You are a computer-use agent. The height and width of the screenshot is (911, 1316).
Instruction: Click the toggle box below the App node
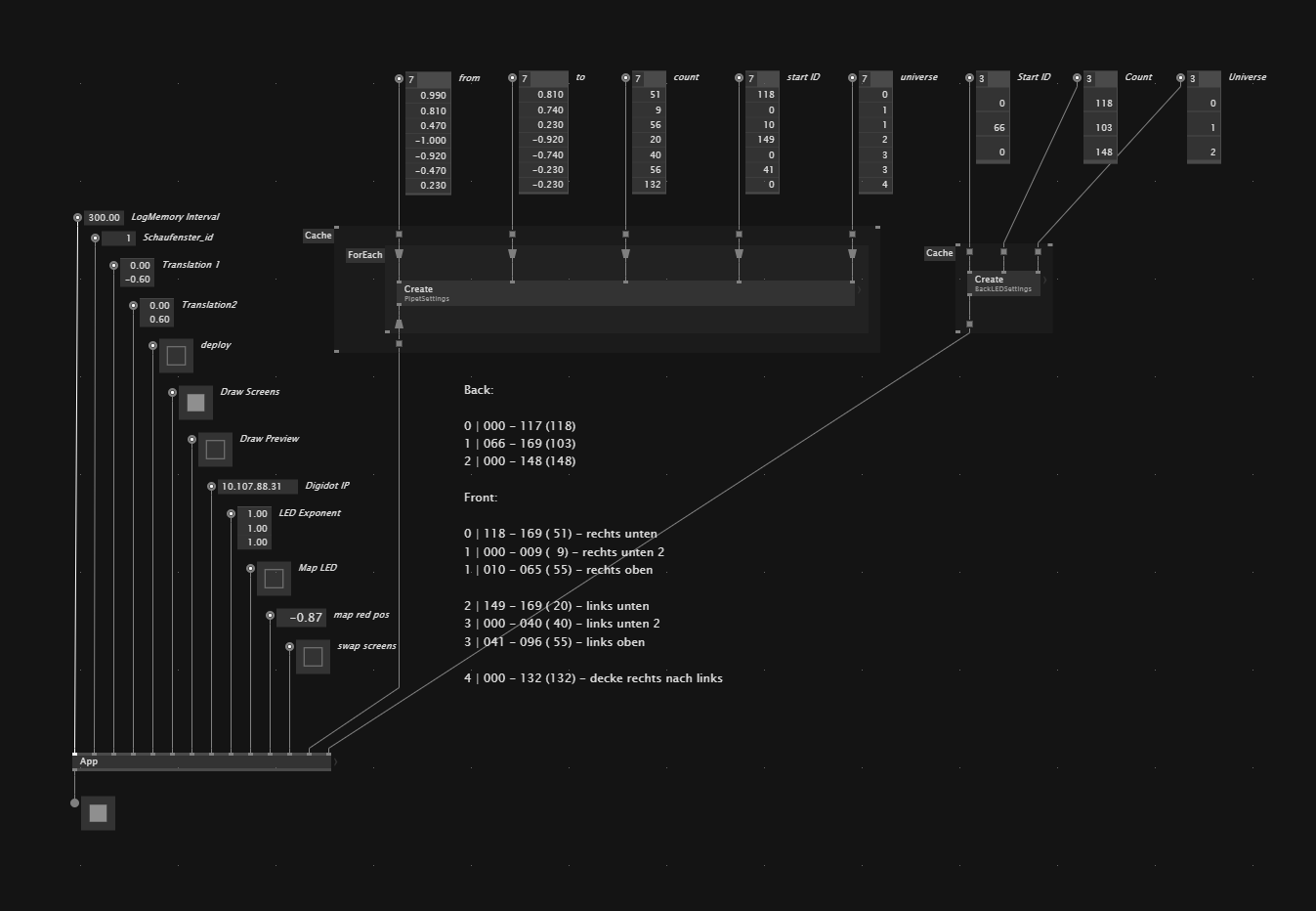point(98,813)
